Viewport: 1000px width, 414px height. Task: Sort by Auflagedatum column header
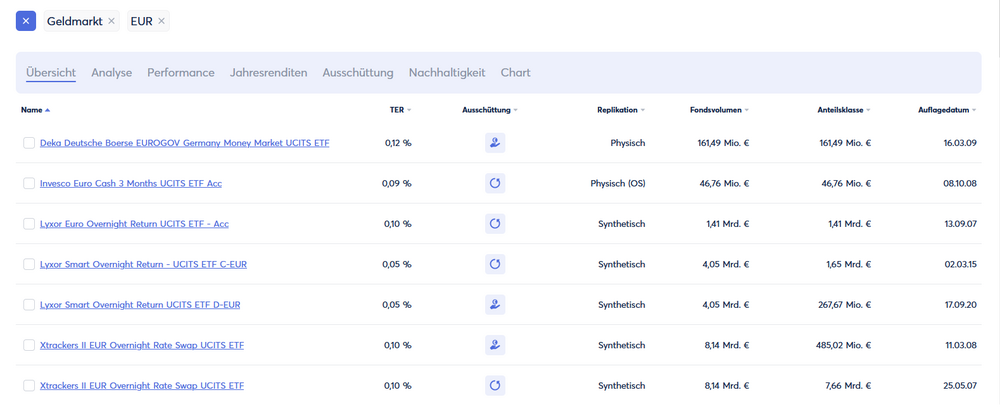pyautogui.click(x=946, y=110)
